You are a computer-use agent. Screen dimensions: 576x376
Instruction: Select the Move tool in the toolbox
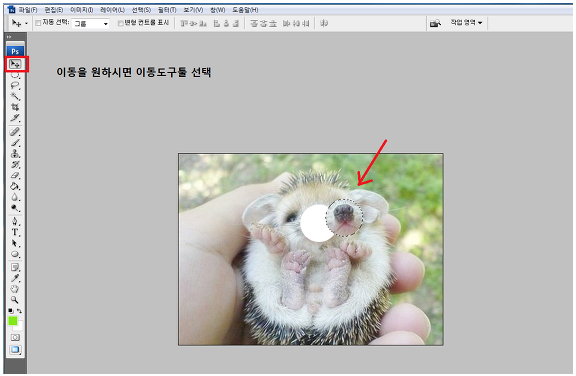(15, 64)
